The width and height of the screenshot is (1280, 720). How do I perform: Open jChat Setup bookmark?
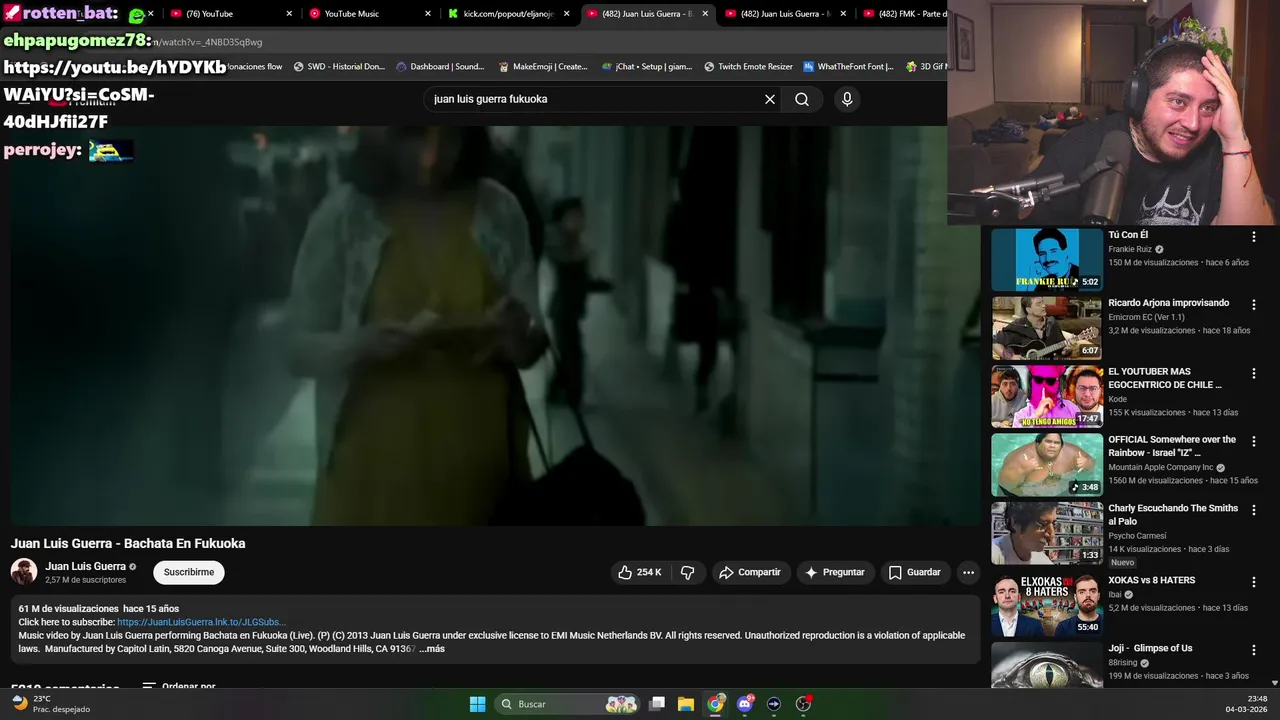point(647,67)
